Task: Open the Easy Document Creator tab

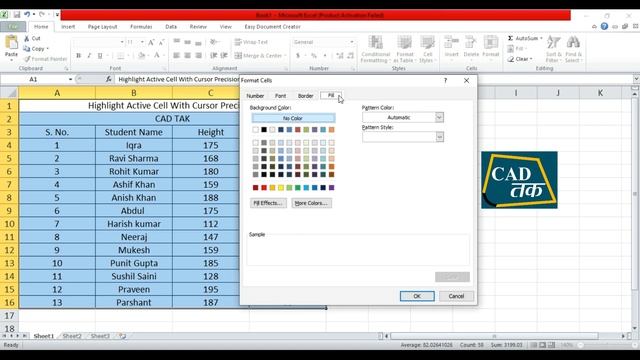Action: tap(273, 27)
